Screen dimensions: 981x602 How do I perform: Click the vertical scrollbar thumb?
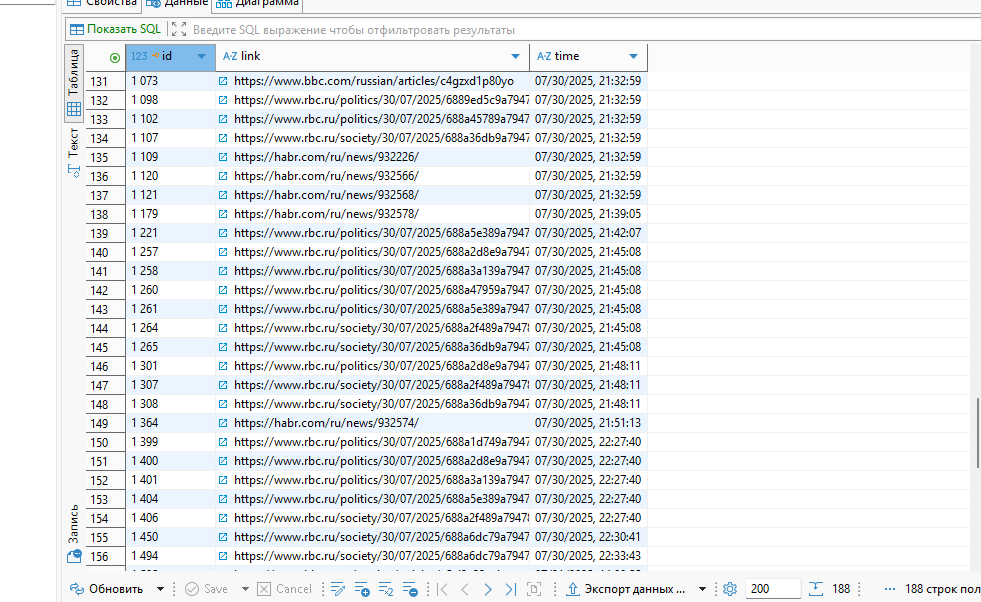click(977, 432)
